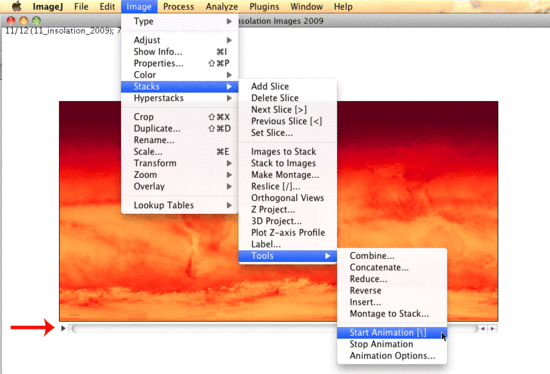Expand the Color submenu
Screen dimensions: 550x374
tap(180, 75)
